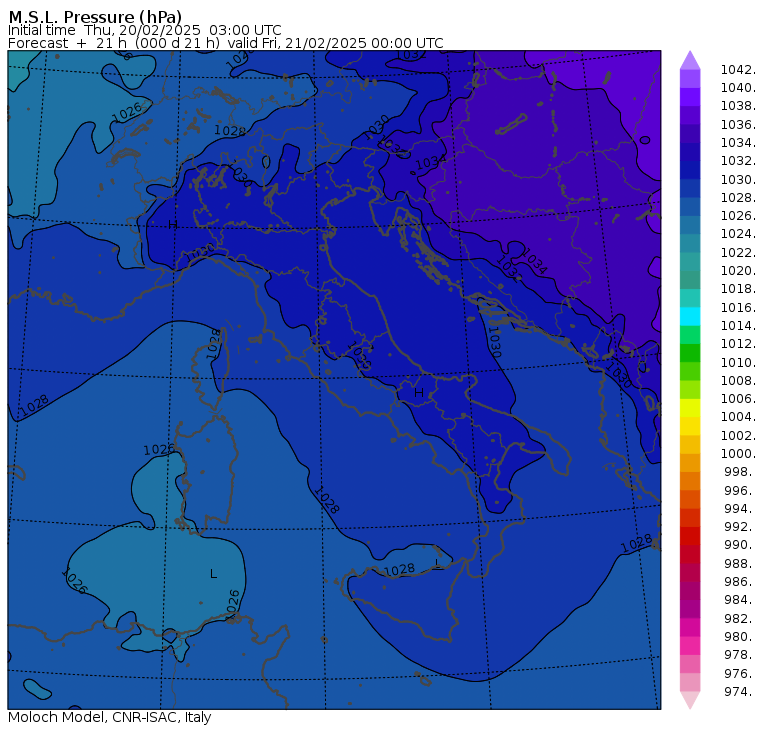760x731 pixels.
Task: Click the 1028 contour label on Corsica
Action: (x=214, y=344)
